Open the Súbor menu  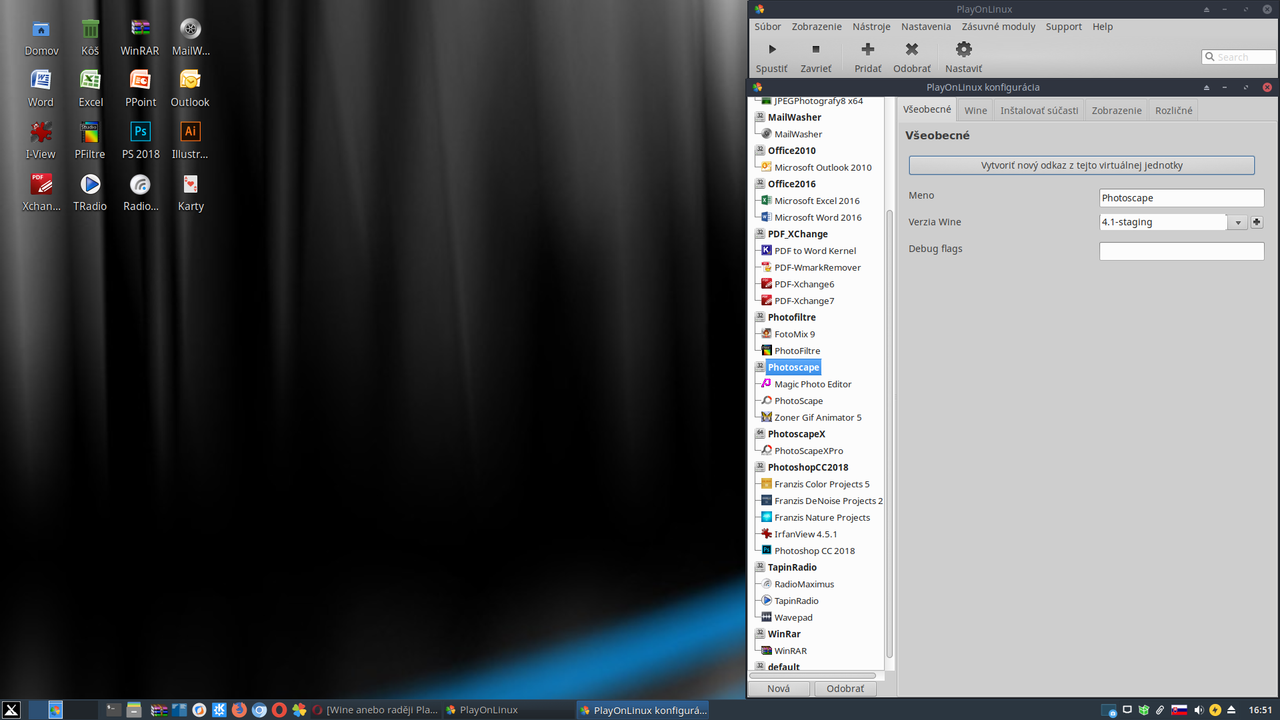[x=768, y=27]
